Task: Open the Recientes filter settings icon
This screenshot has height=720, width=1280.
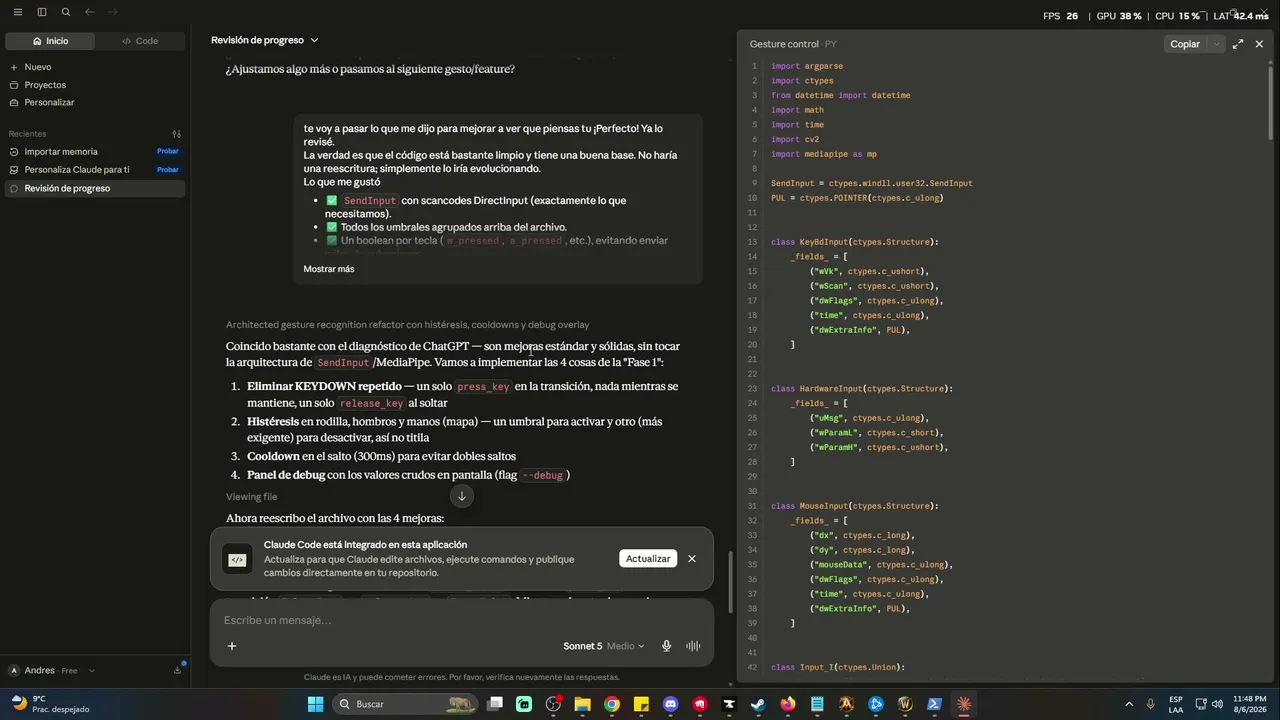Action: (x=176, y=134)
